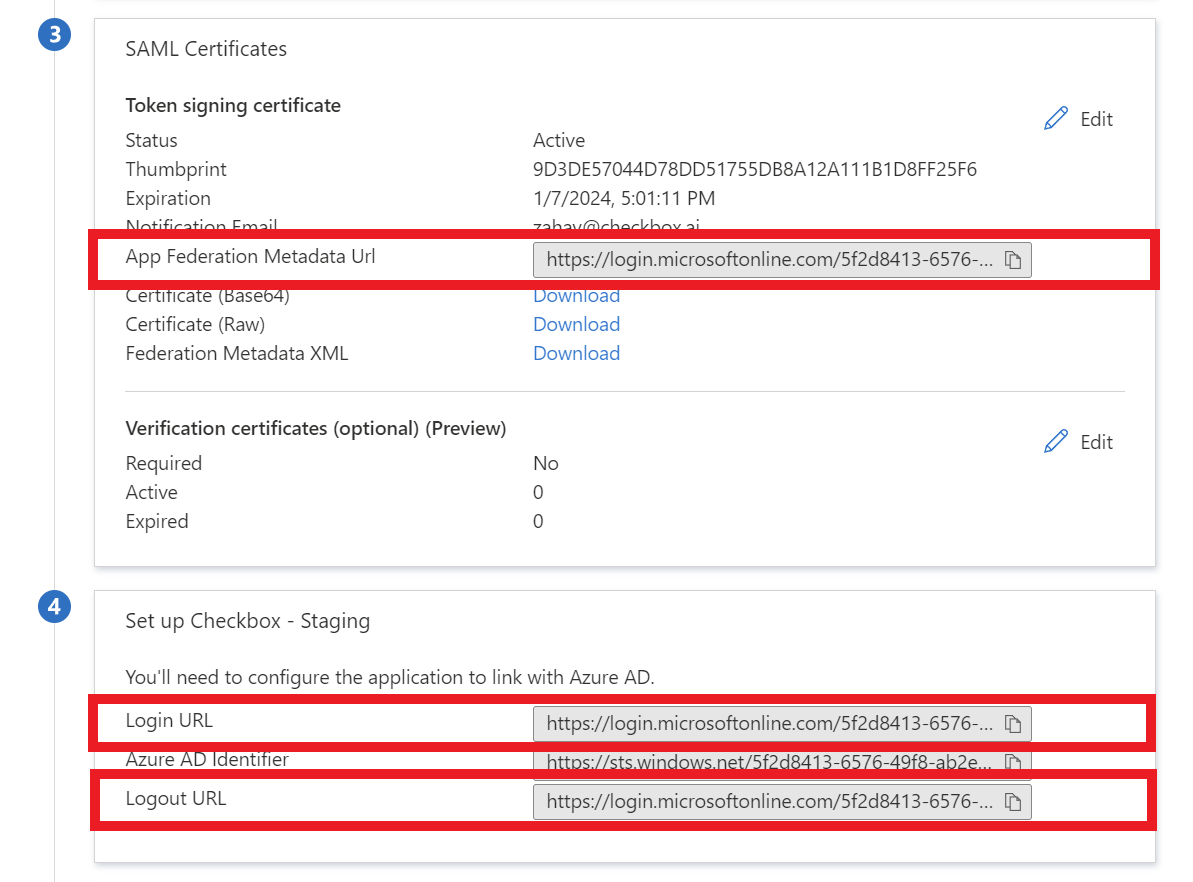Click the Required label in Verification certificates

click(x=164, y=463)
